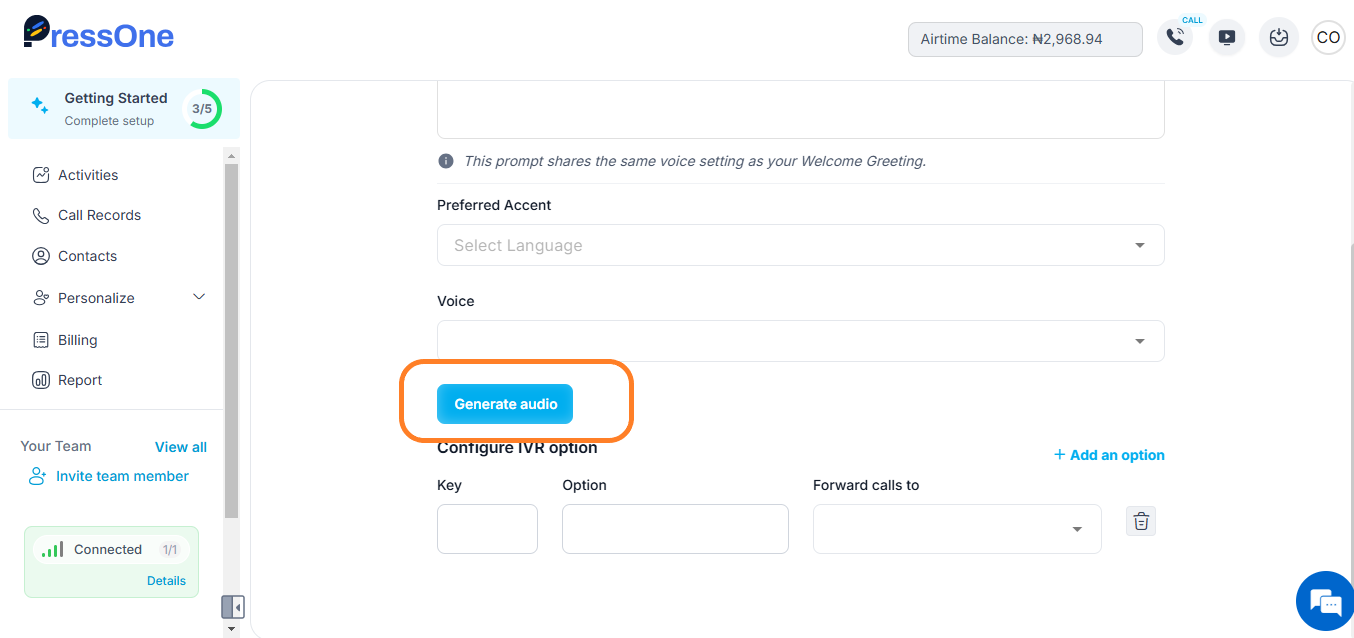Click the info icon beside the prompt note

click(446, 161)
